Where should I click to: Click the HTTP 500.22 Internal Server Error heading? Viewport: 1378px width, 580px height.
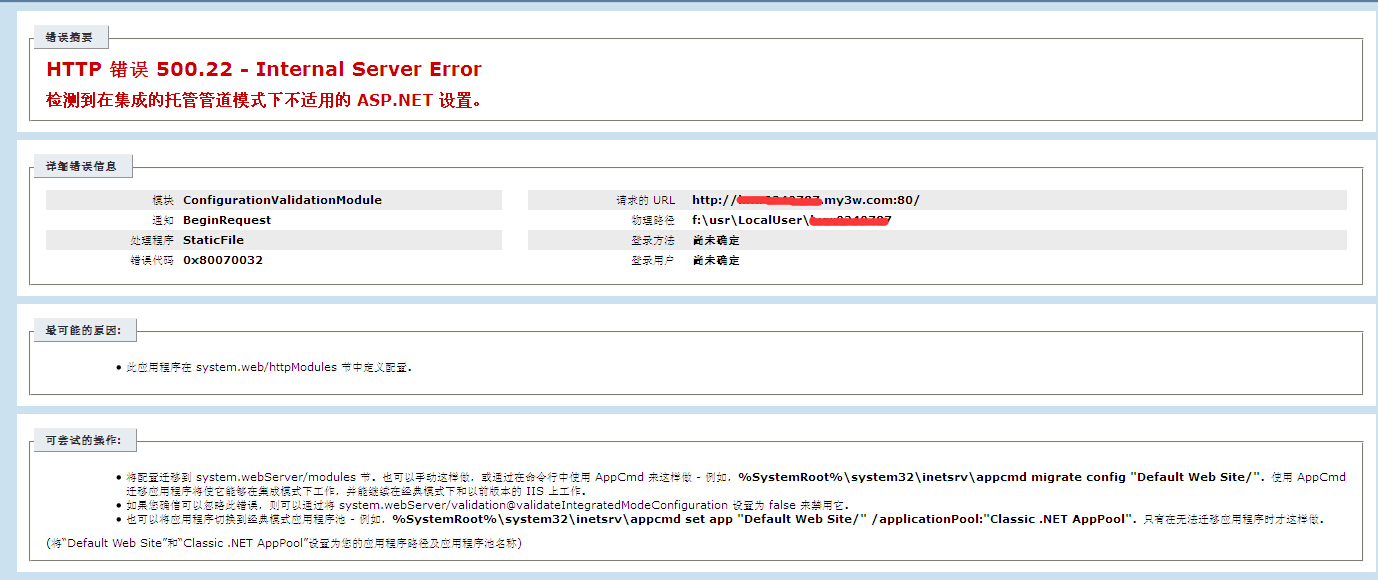264,70
